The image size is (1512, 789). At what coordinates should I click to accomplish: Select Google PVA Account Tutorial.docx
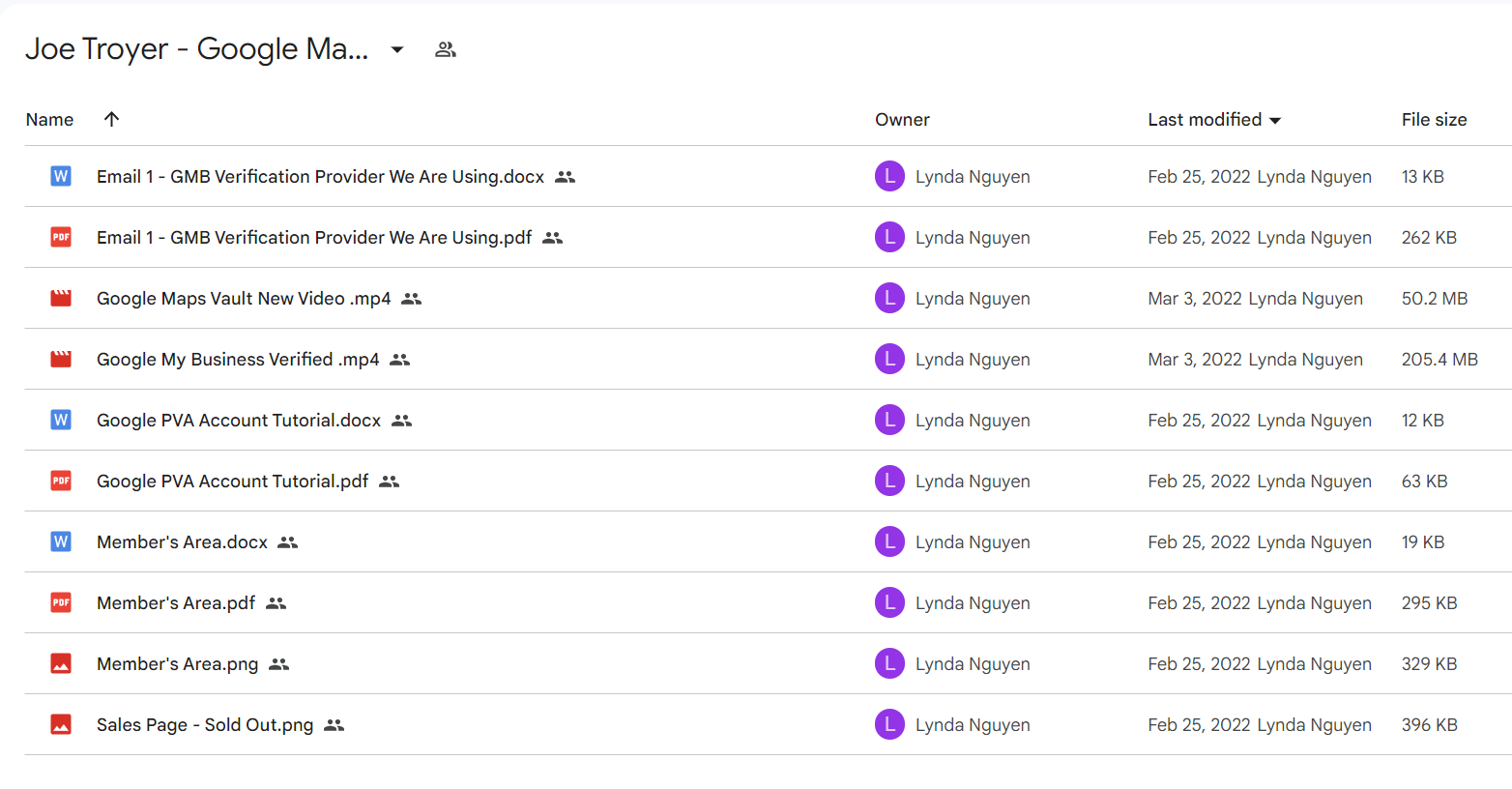(239, 421)
